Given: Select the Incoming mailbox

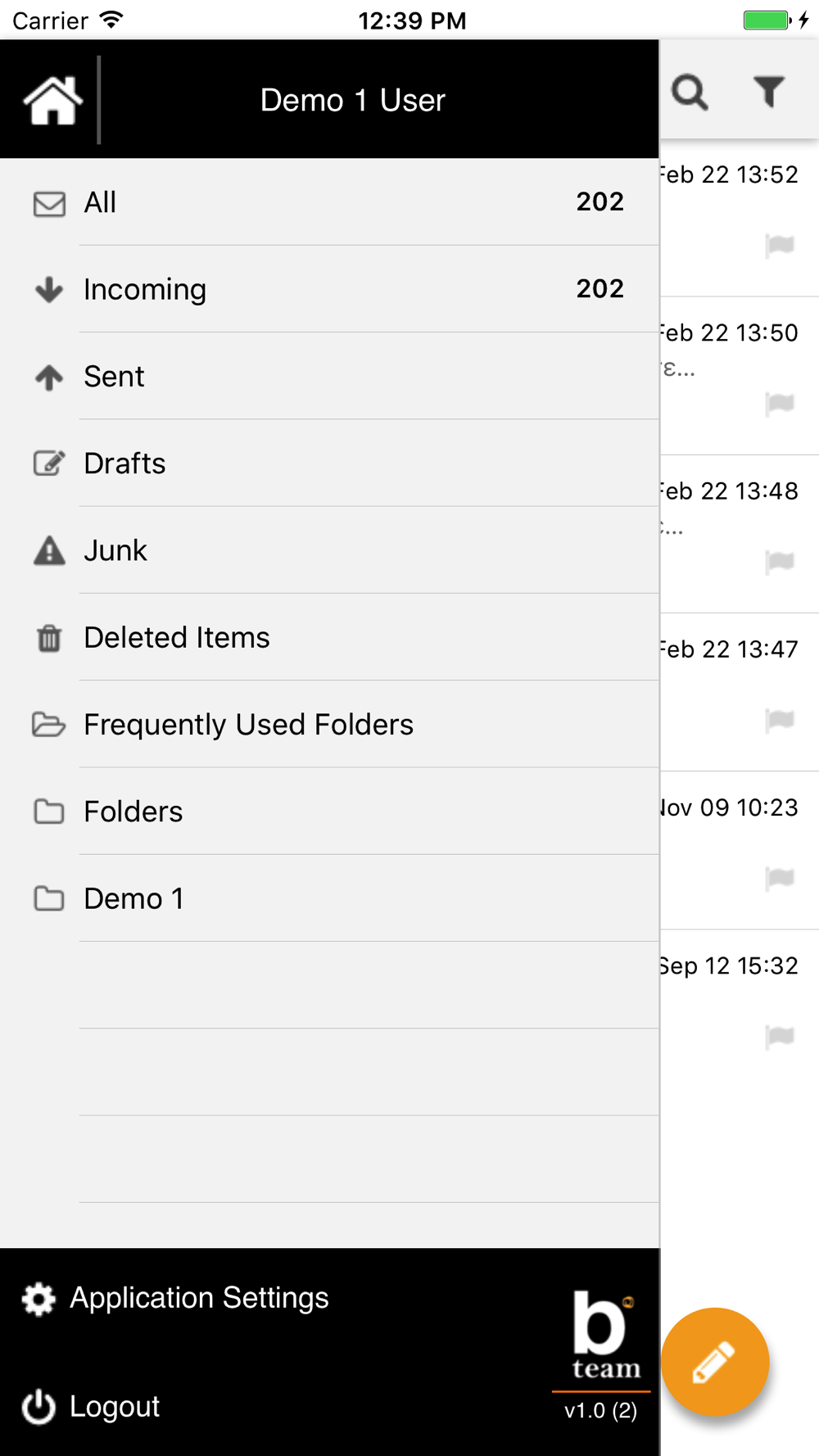Looking at the screenshot, I should [x=329, y=289].
